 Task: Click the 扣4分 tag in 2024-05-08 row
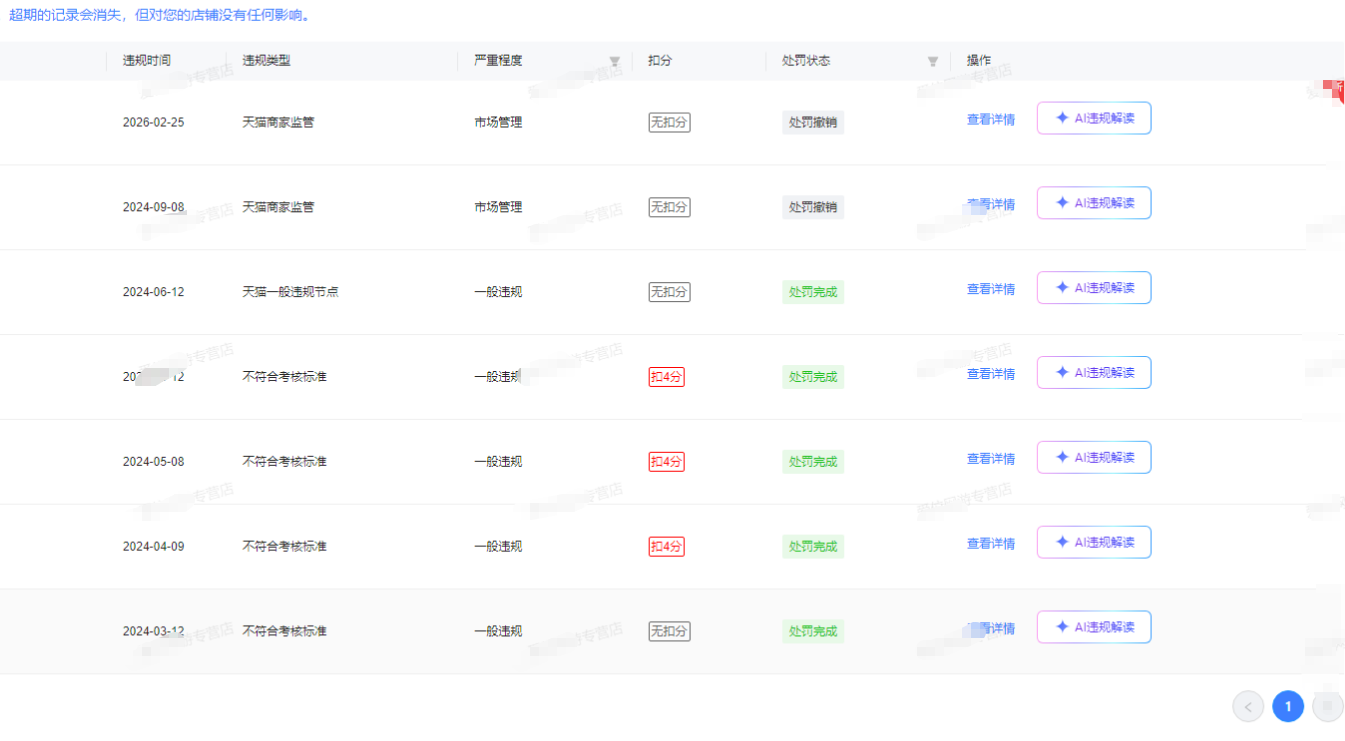click(x=667, y=462)
